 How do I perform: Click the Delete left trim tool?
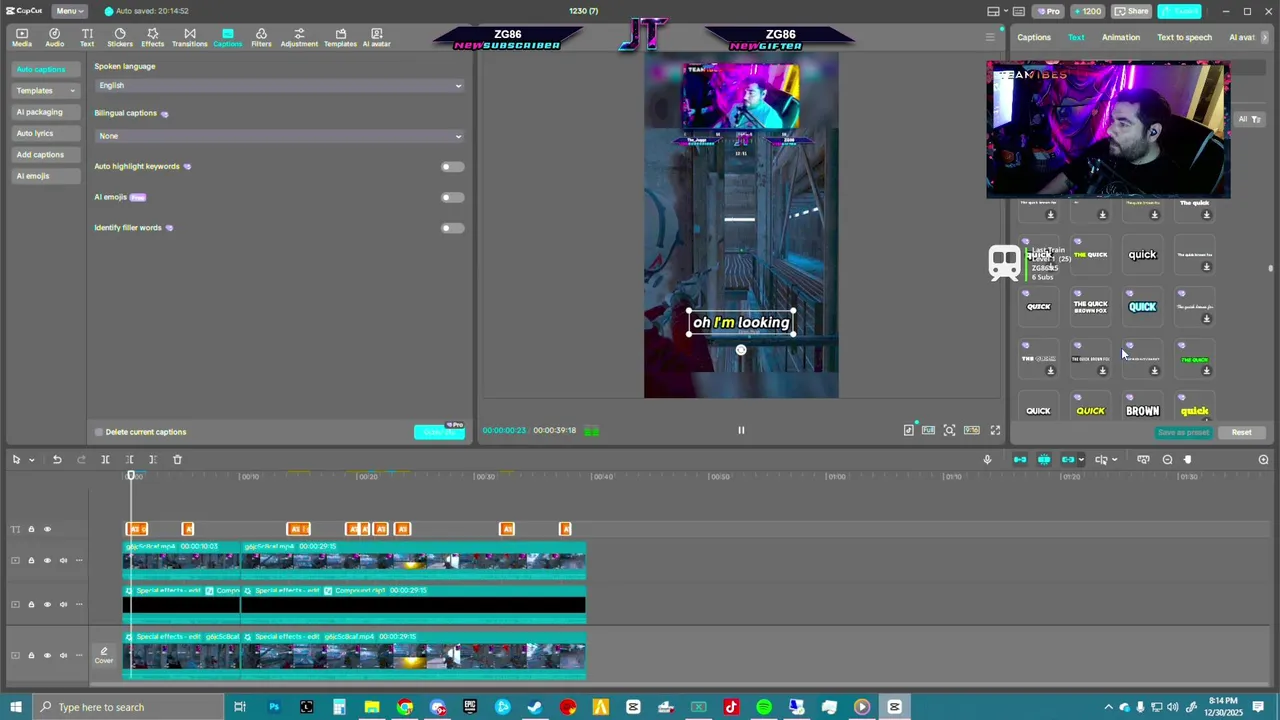129,459
